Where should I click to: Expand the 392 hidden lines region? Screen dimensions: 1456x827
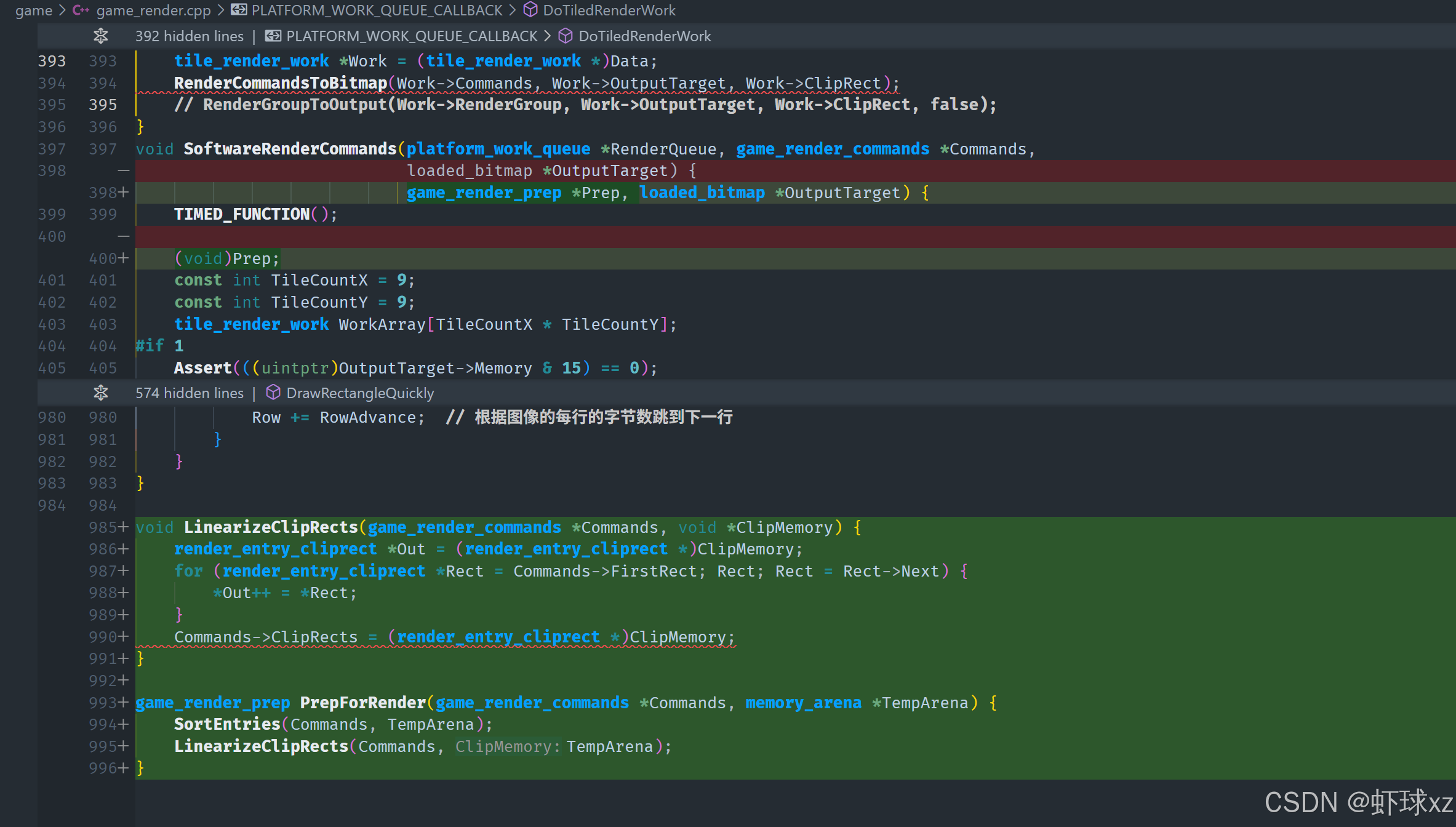(x=190, y=36)
